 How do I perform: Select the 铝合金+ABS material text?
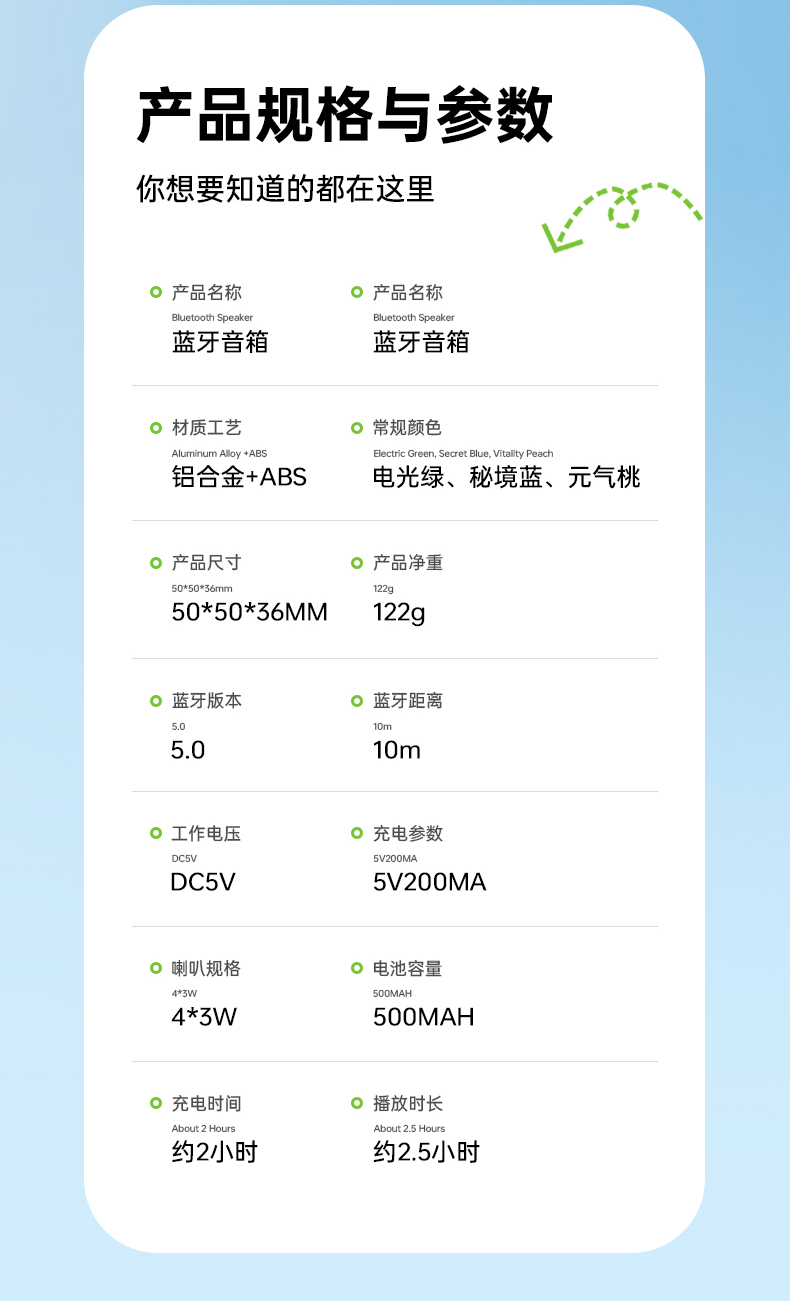coord(239,477)
